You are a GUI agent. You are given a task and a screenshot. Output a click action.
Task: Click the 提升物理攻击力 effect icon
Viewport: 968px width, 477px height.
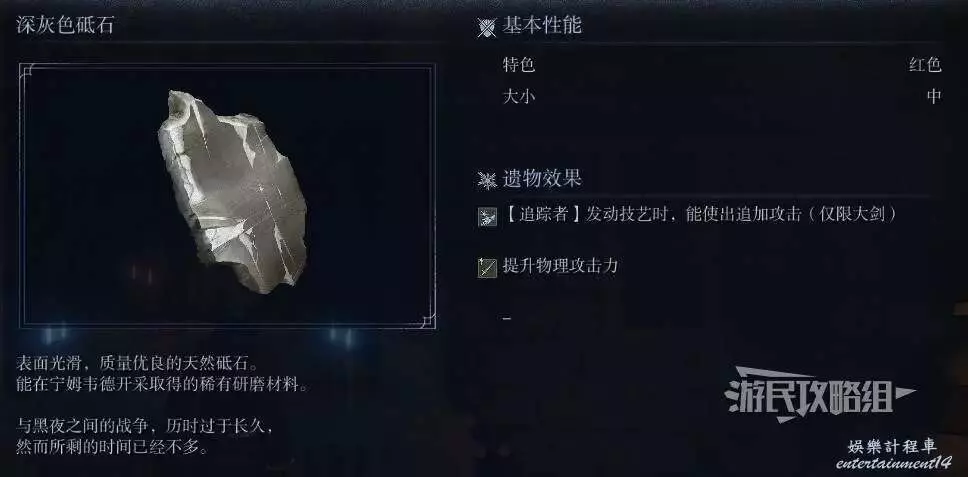point(487,268)
